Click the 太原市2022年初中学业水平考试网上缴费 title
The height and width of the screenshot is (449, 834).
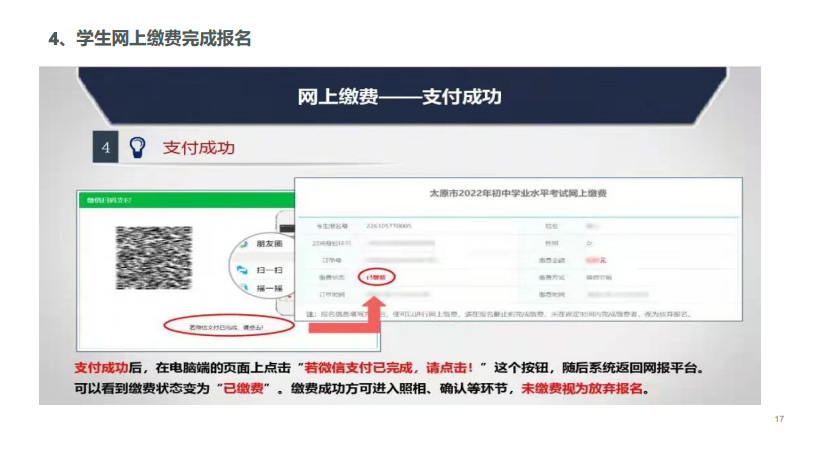[518, 193]
